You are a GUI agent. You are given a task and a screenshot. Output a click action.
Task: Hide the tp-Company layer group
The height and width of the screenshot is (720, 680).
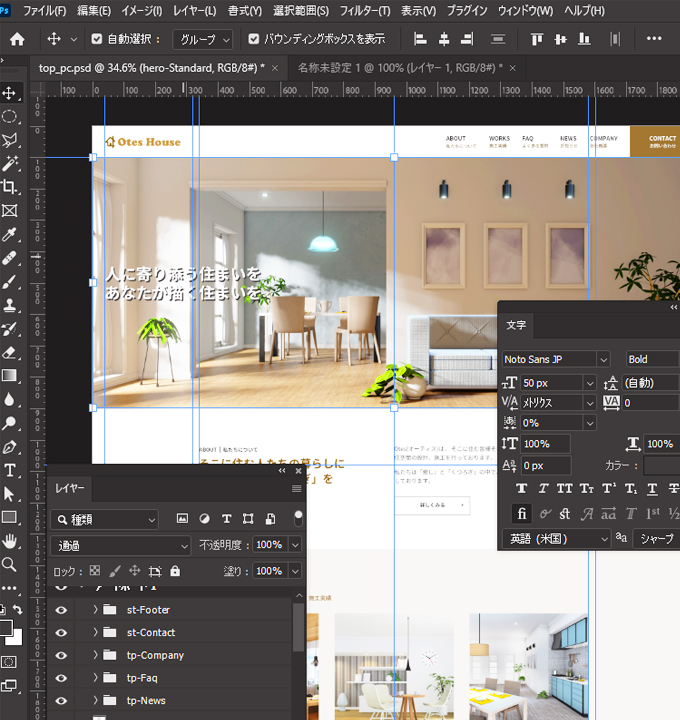tap(61, 655)
